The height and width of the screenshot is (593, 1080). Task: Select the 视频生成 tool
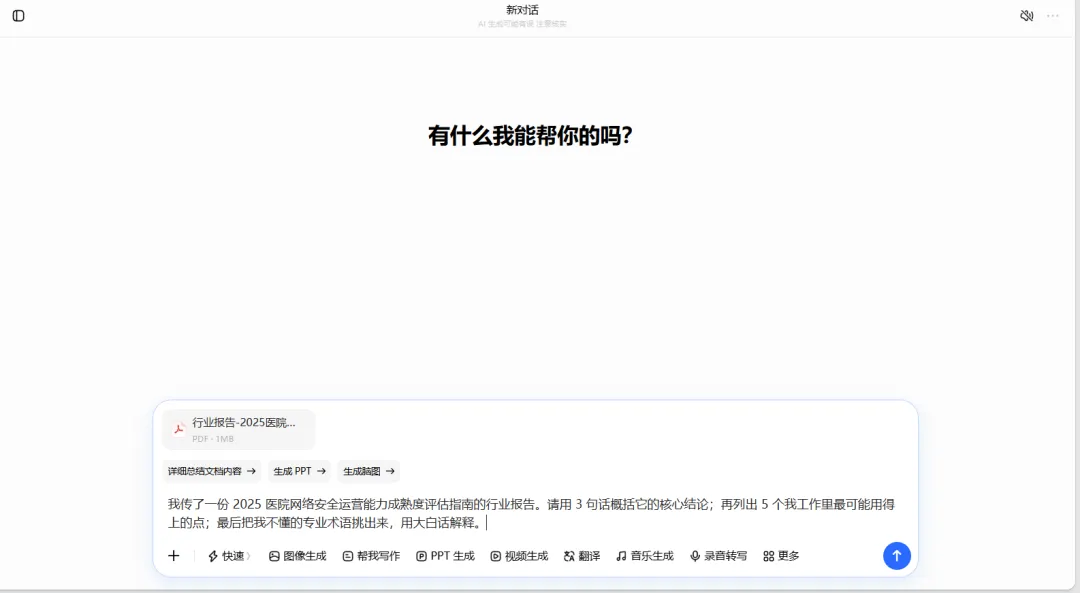pyautogui.click(x=519, y=556)
